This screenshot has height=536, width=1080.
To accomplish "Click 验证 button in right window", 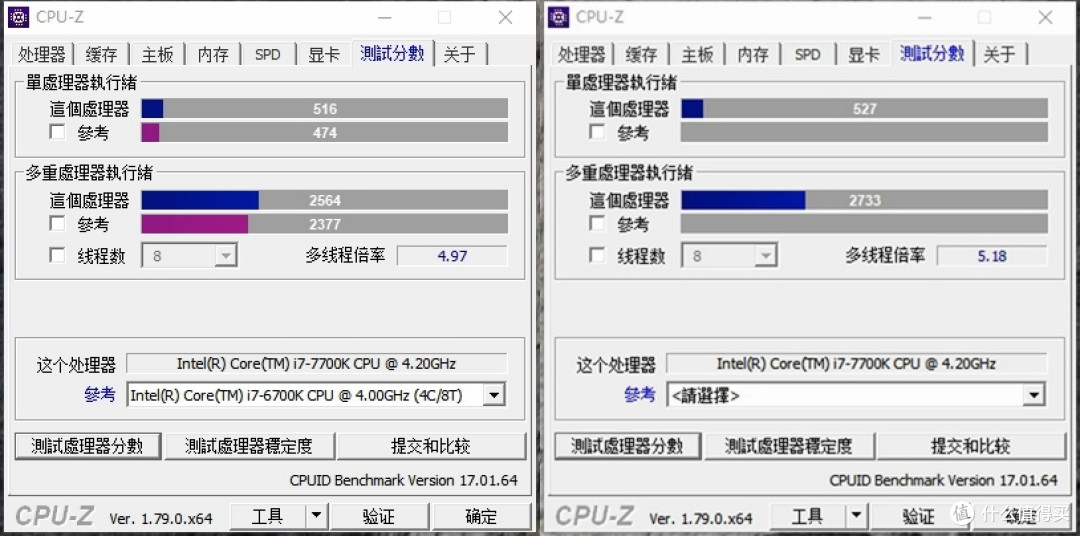I will pos(920,515).
